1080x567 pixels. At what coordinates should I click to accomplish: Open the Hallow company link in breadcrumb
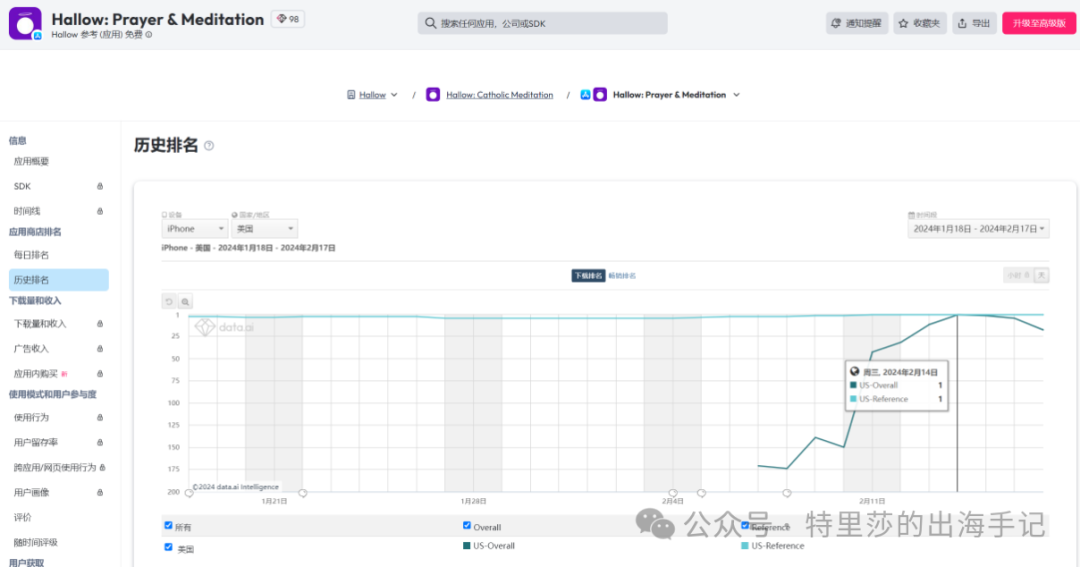372,95
